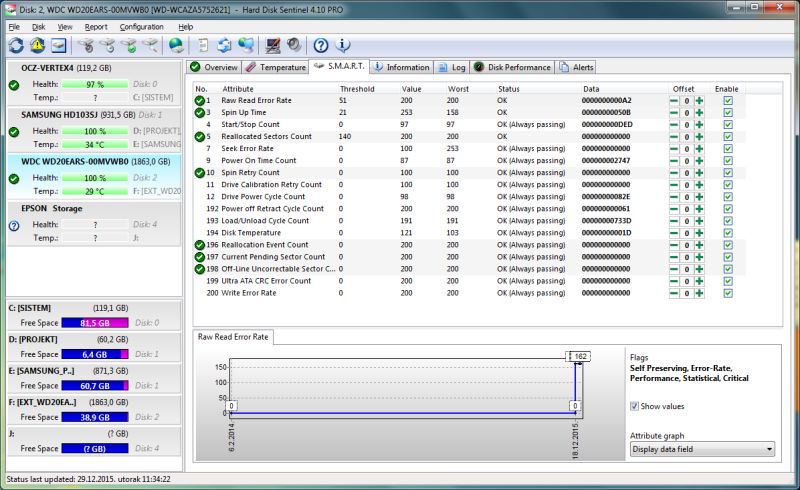Viewport: 800px width, 490px height.
Task: Click the globe icon in the toolbar
Action: coord(176,45)
